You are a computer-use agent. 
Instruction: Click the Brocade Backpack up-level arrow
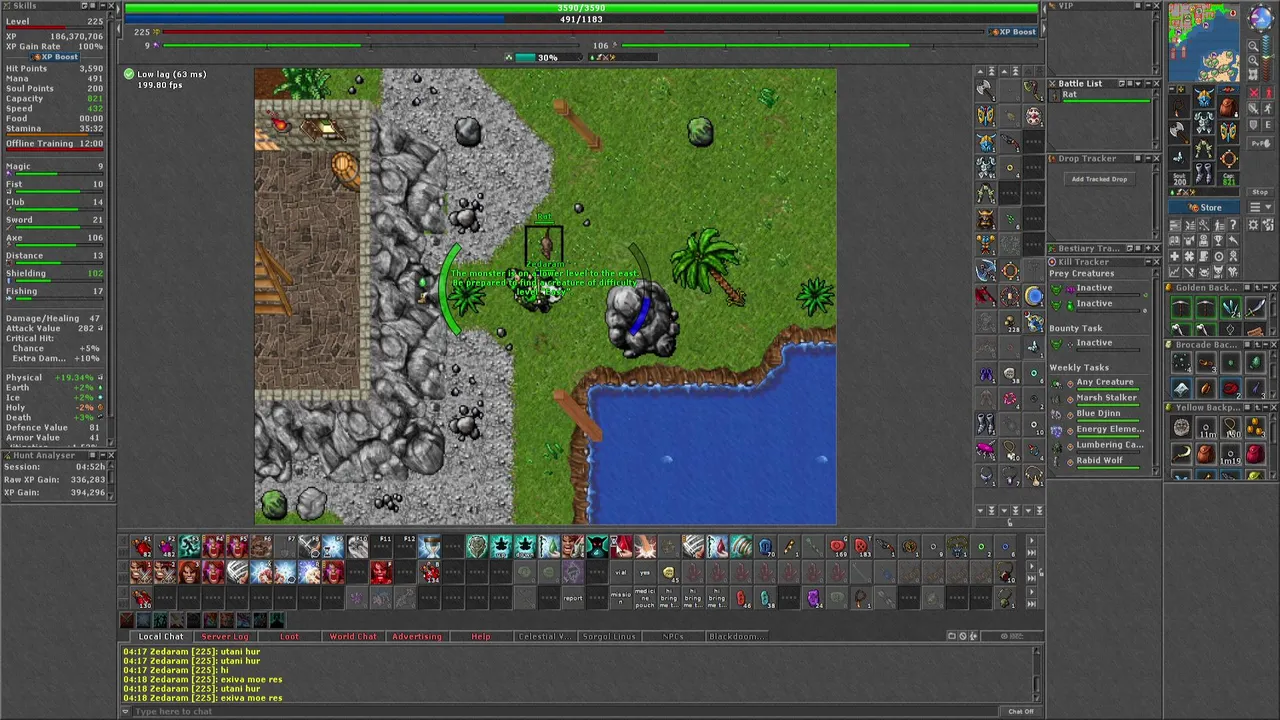[1257, 345]
